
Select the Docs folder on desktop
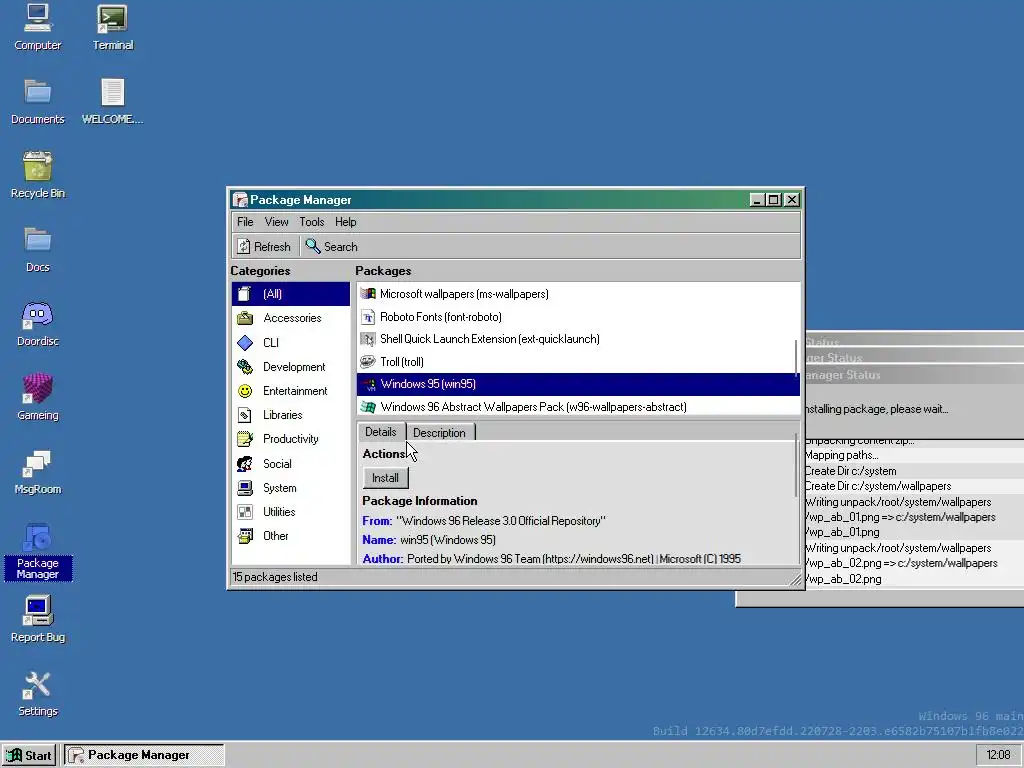click(x=37, y=249)
